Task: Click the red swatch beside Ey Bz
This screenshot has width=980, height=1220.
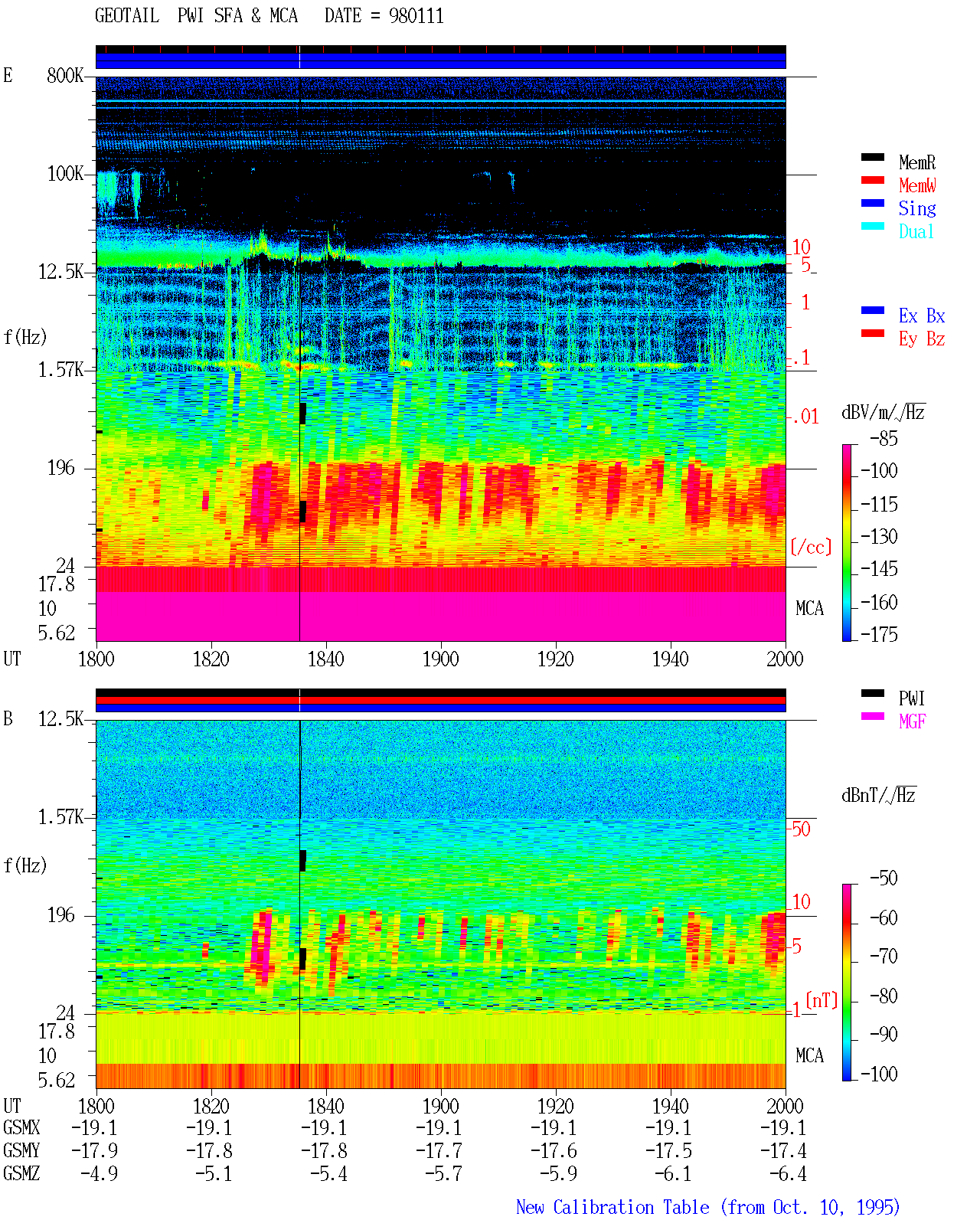Action: [873, 334]
